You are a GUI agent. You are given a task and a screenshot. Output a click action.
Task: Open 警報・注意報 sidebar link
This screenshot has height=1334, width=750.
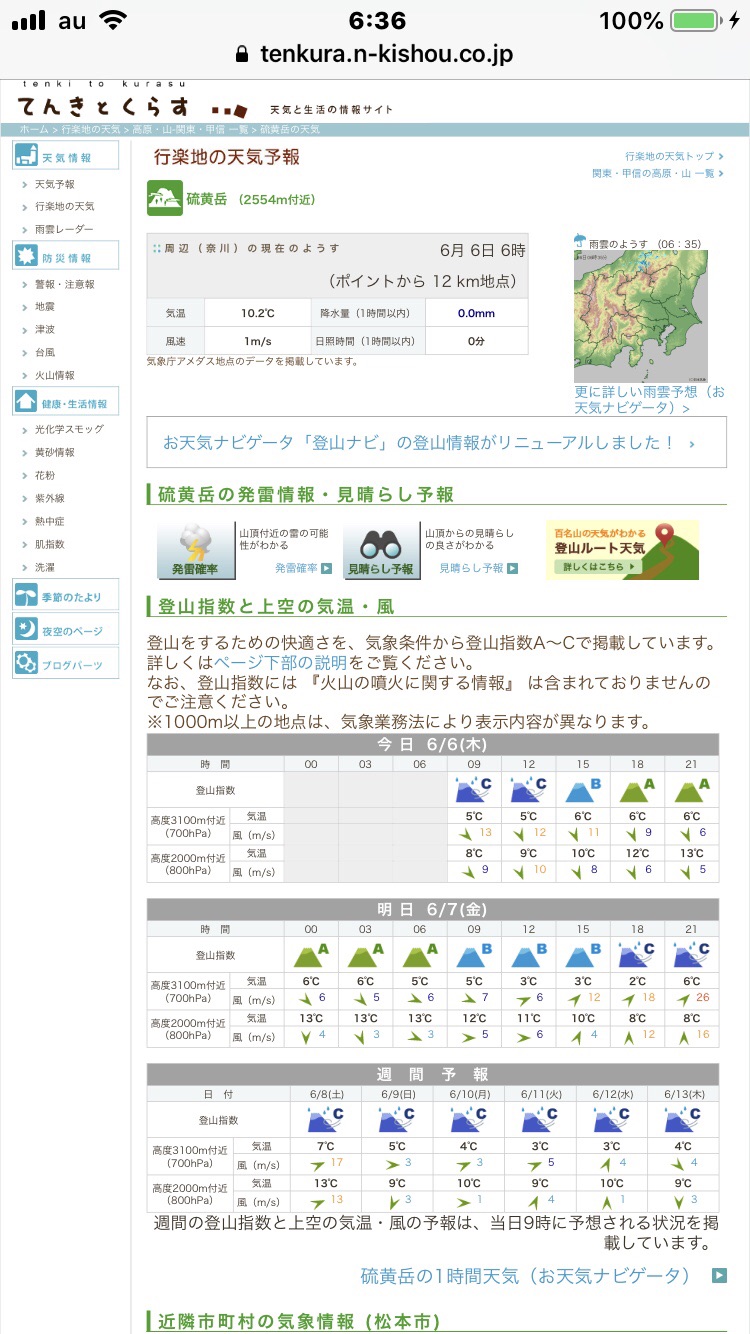pyautogui.click(x=65, y=284)
